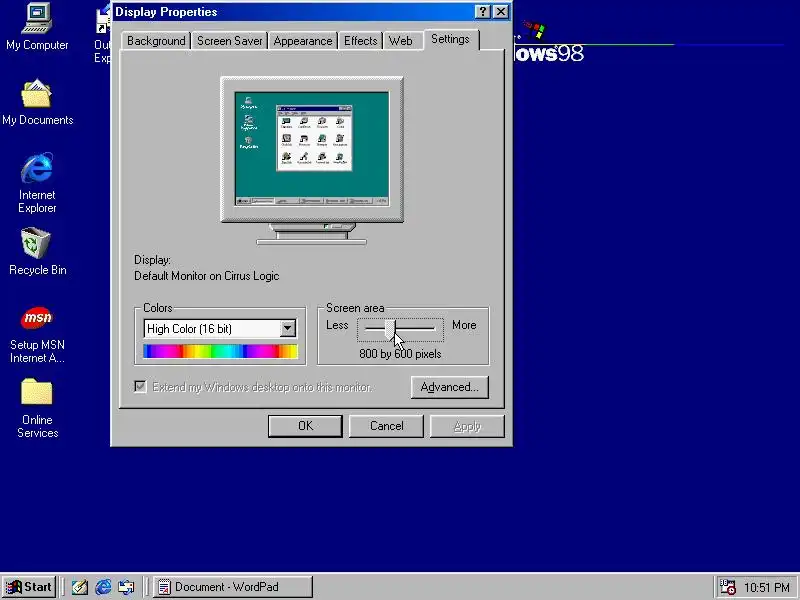800x600 pixels.
Task: Click the Outlook Express desktop icon behind the dialog
Action: click(103, 33)
